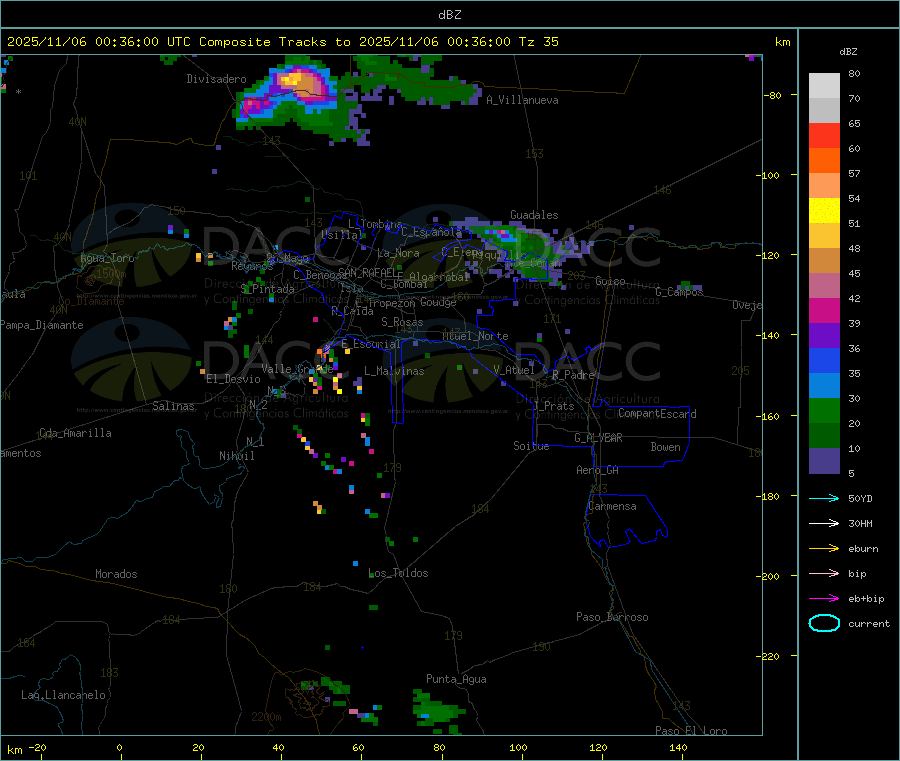Select the slate 10-5 dBZ legend swatch

(824, 461)
